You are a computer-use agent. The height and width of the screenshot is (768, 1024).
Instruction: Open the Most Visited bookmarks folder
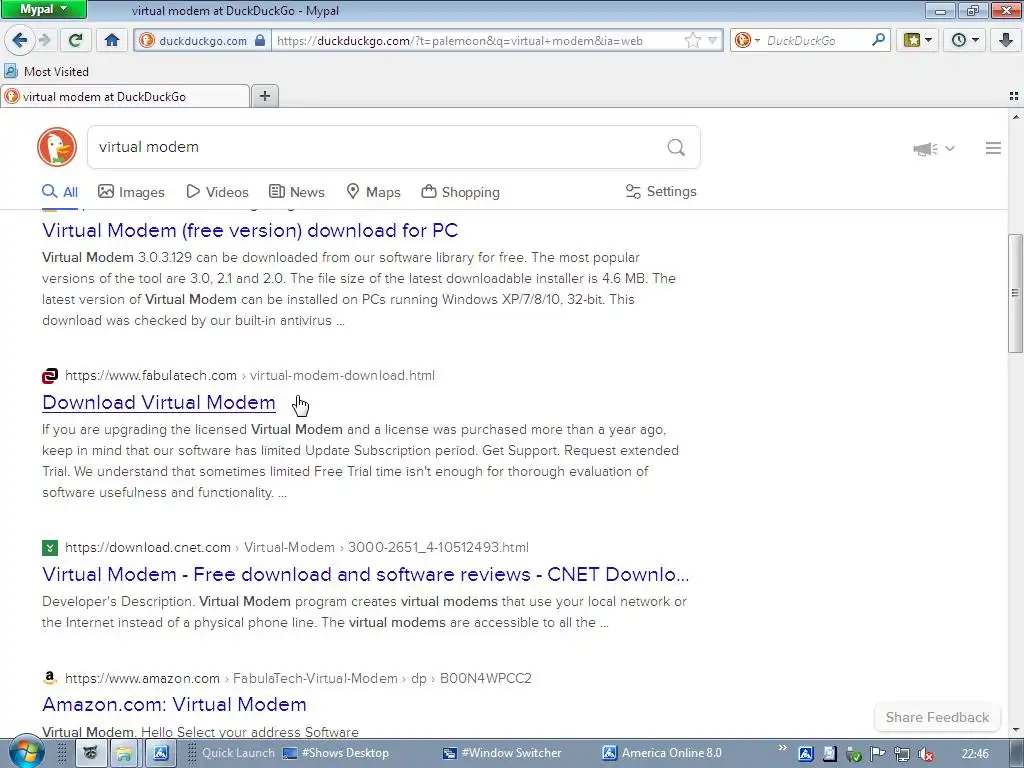tap(46, 71)
